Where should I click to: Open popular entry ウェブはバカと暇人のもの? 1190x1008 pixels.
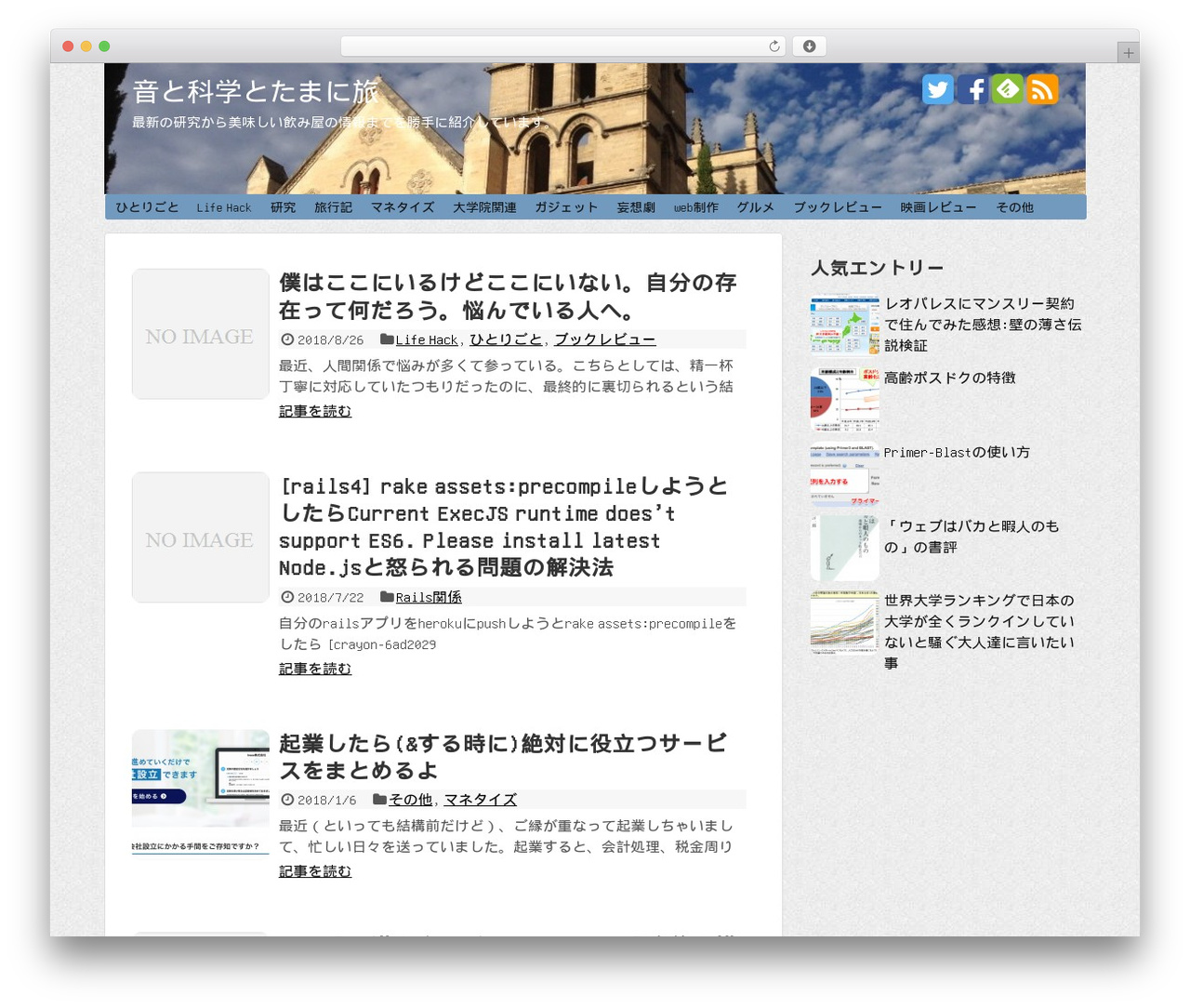(x=972, y=537)
